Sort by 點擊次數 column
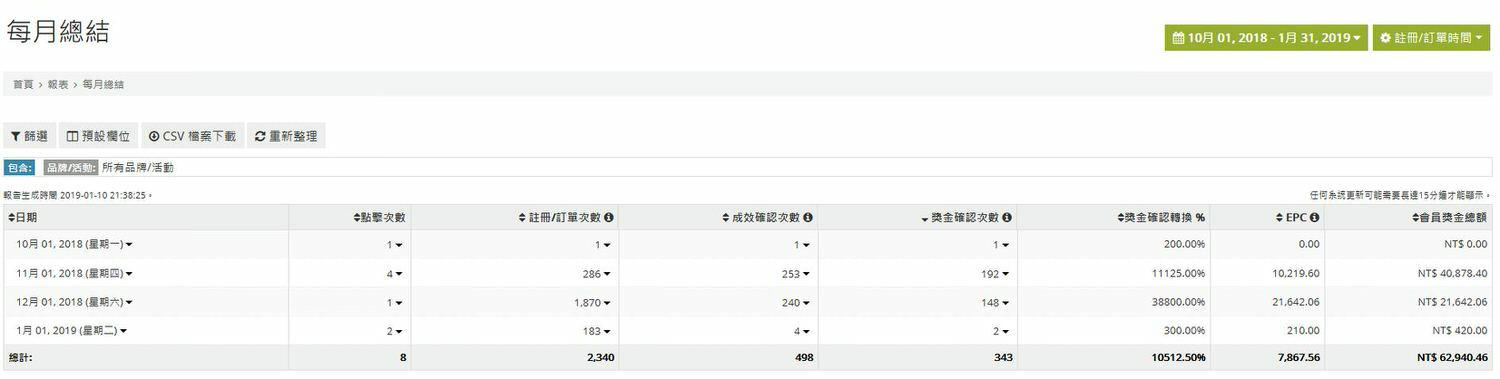Screen dimensions: 1500x379 click(x=380, y=217)
